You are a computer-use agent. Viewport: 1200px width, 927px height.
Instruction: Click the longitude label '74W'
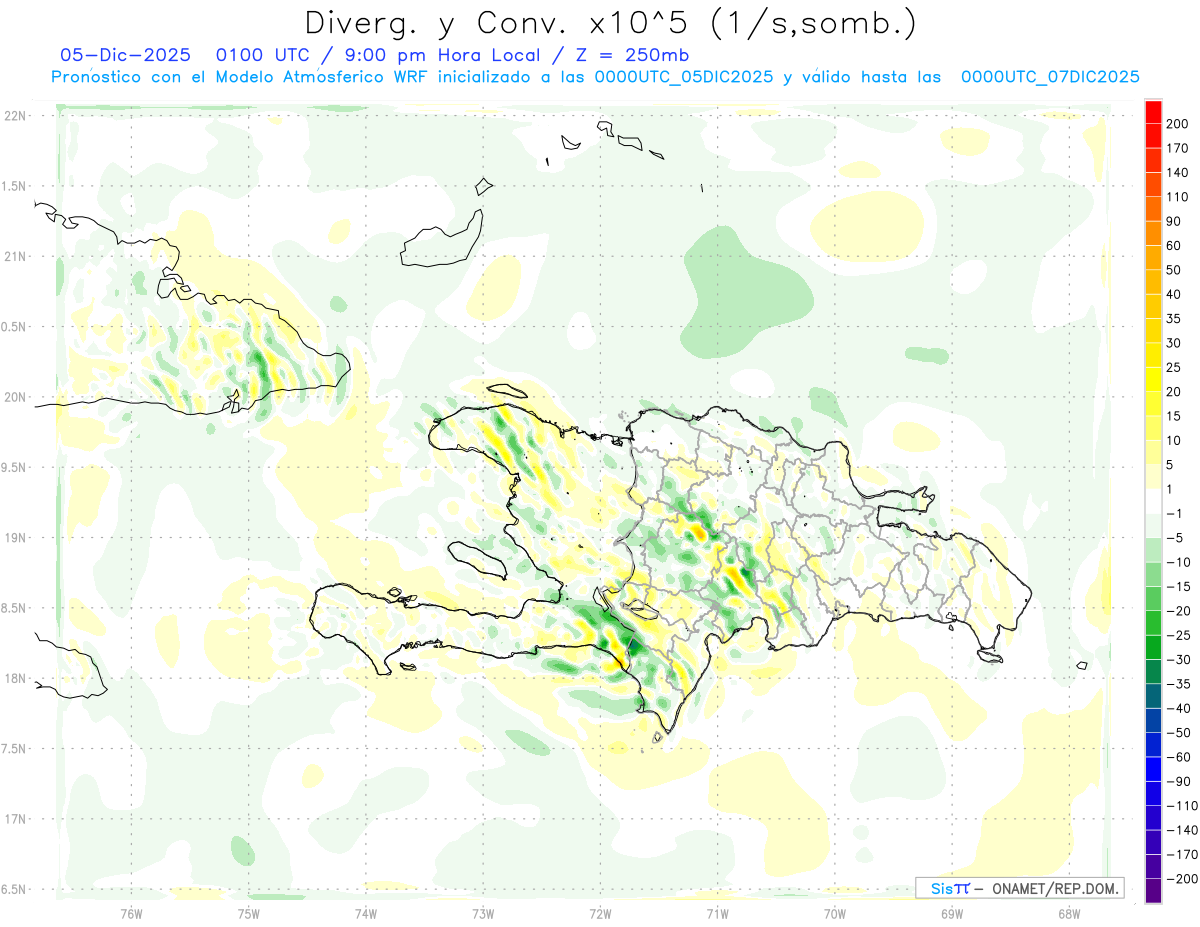point(366,913)
